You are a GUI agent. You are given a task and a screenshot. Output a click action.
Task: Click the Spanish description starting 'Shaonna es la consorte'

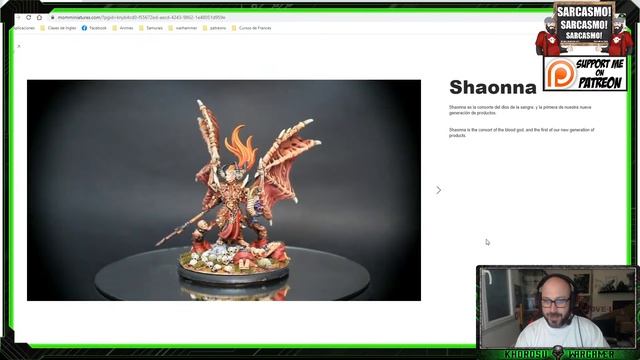pyautogui.click(x=520, y=110)
